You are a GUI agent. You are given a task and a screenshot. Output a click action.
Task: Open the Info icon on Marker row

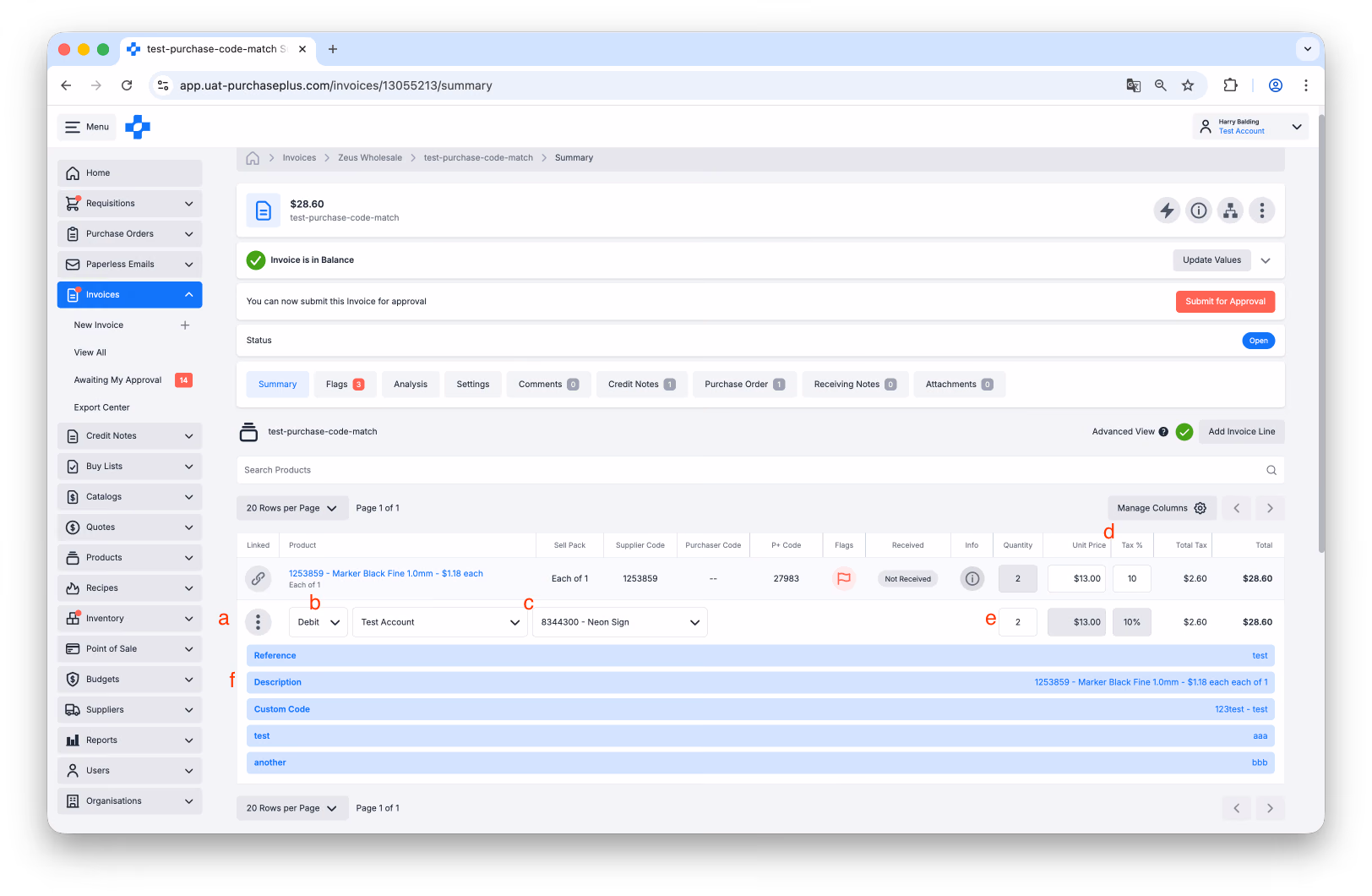pyautogui.click(x=972, y=579)
